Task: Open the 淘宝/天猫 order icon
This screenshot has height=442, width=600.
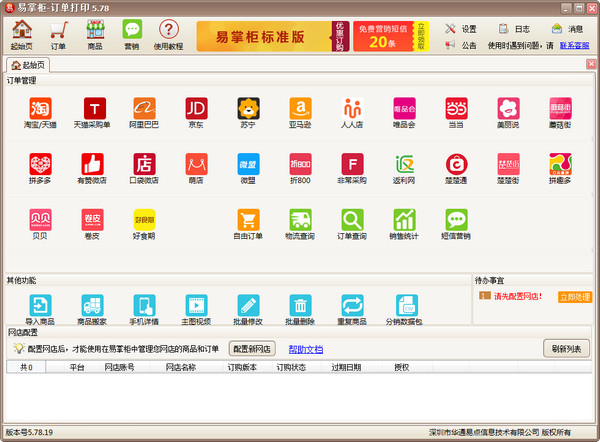Action: [40, 108]
